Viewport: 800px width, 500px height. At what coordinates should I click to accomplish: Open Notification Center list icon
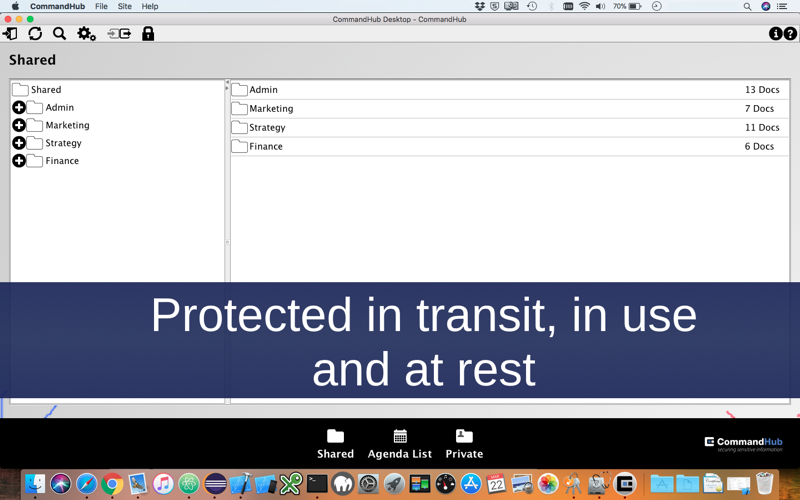(782, 6)
